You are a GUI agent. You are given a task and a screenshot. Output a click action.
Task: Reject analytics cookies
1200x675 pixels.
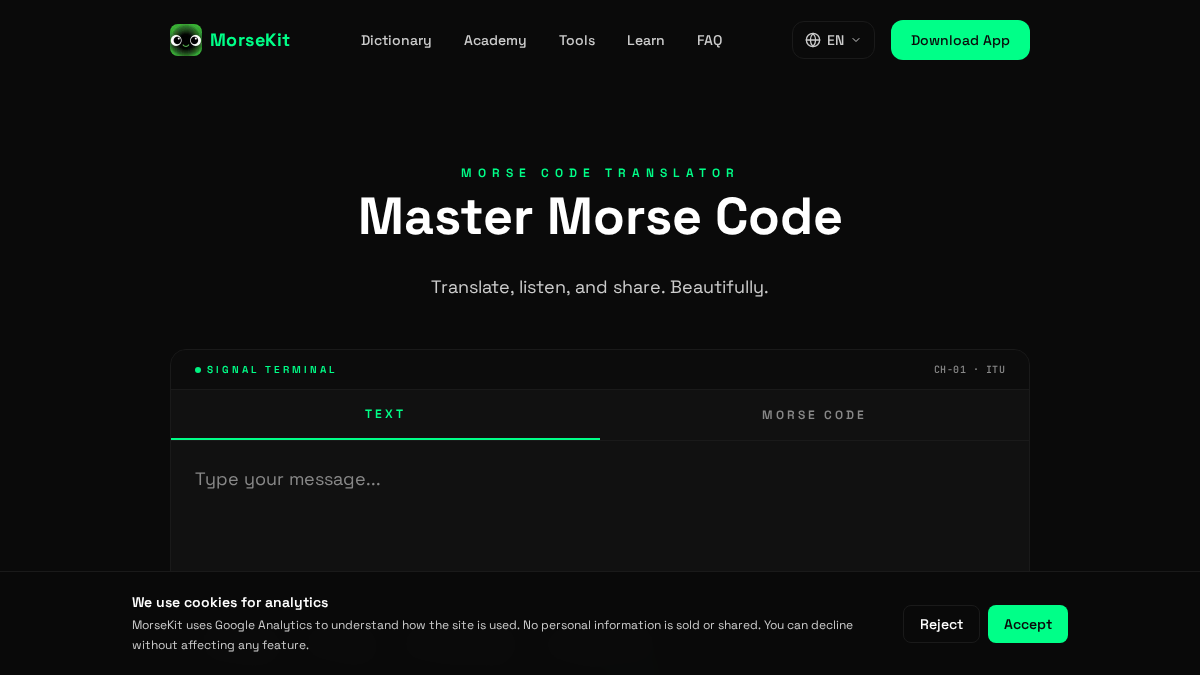(941, 624)
